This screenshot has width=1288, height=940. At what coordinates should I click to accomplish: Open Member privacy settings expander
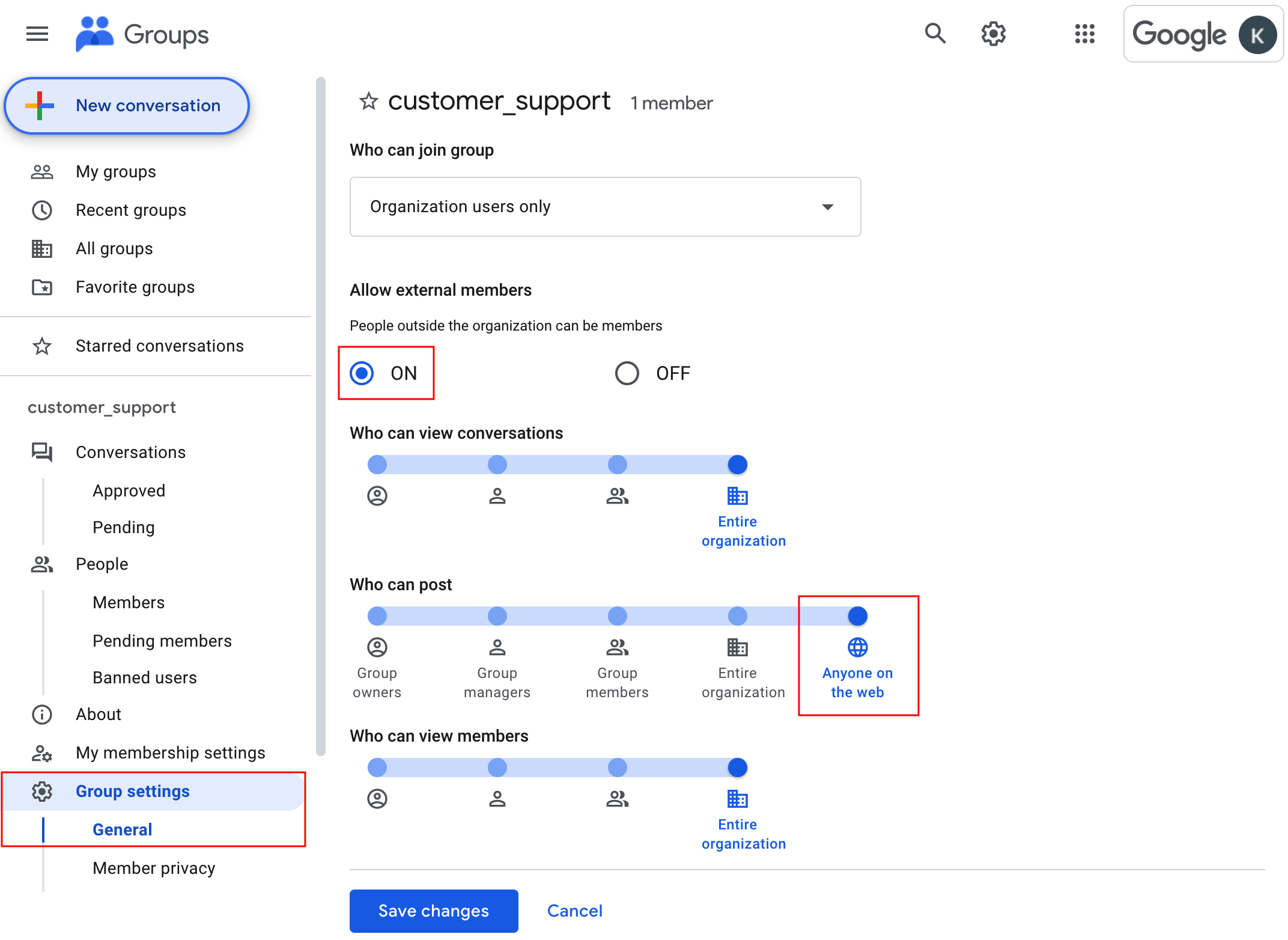153,867
